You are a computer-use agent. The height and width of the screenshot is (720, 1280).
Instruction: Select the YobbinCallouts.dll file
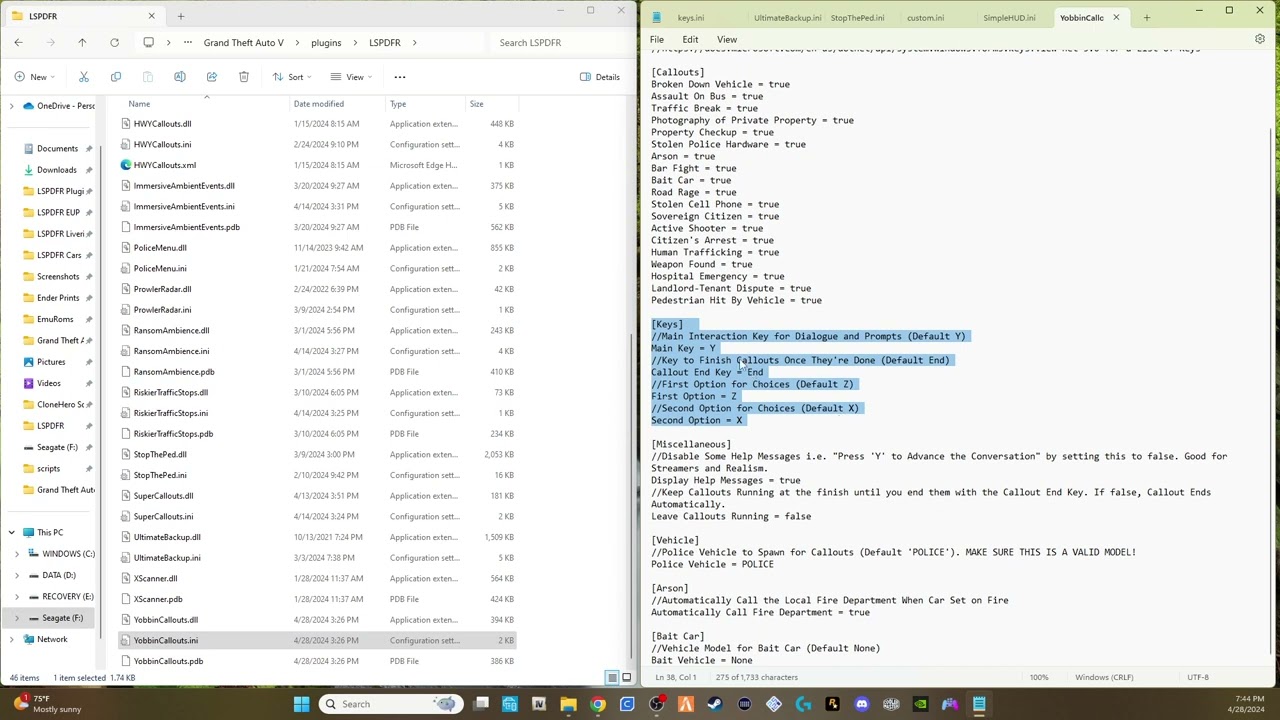click(x=316, y=620)
